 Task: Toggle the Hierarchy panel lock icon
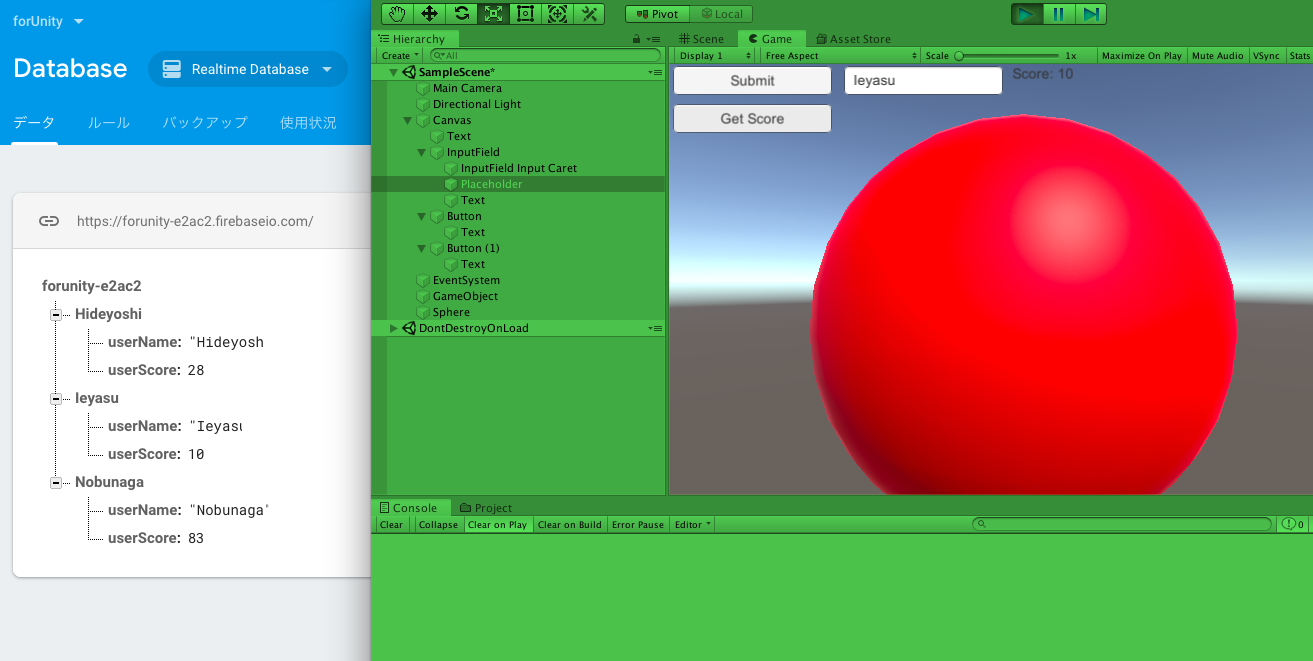click(636, 39)
